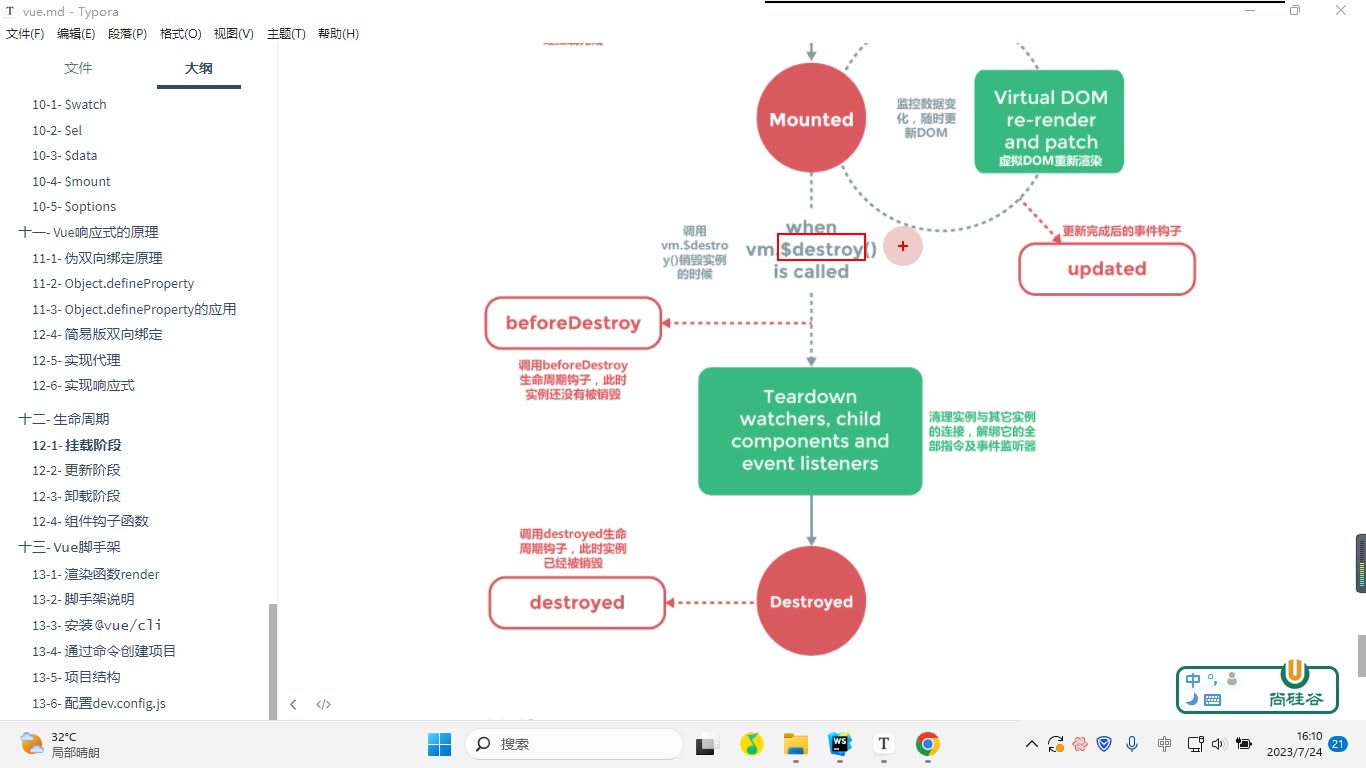
Task: Switch to the 文件 sidebar tab
Action: pos(78,68)
